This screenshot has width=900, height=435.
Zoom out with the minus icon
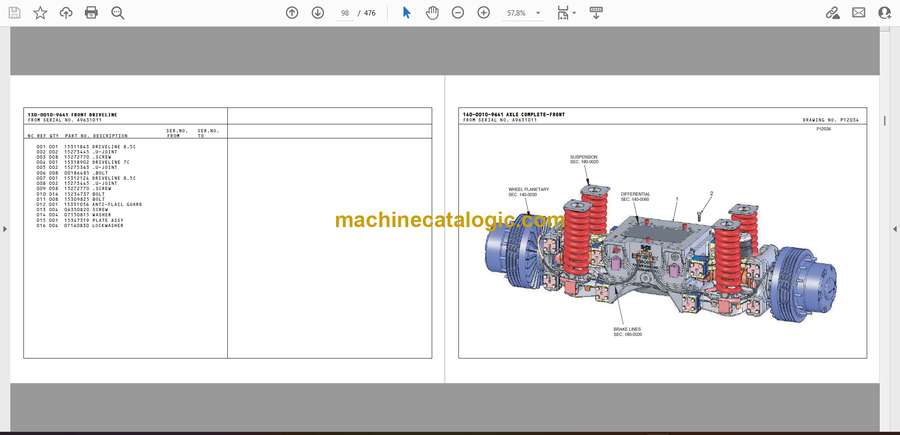click(x=458, y=13)
